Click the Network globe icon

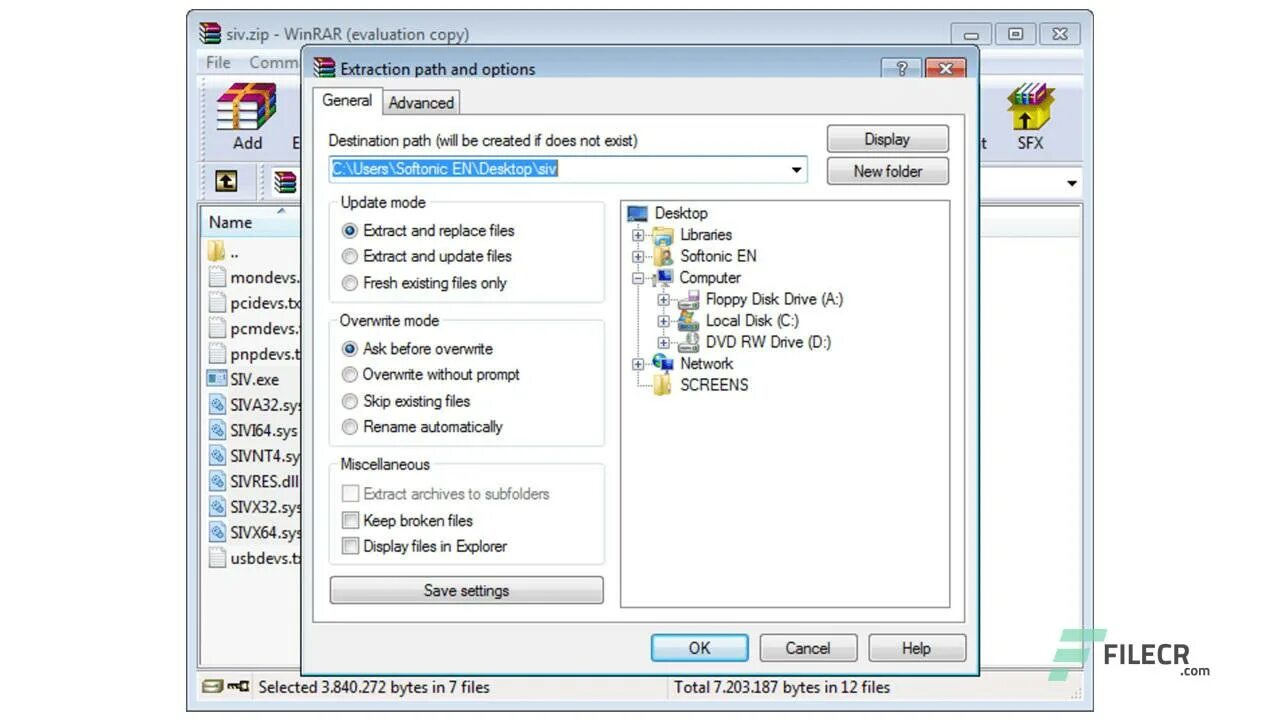pyautogui.click(x=663, y=363)
